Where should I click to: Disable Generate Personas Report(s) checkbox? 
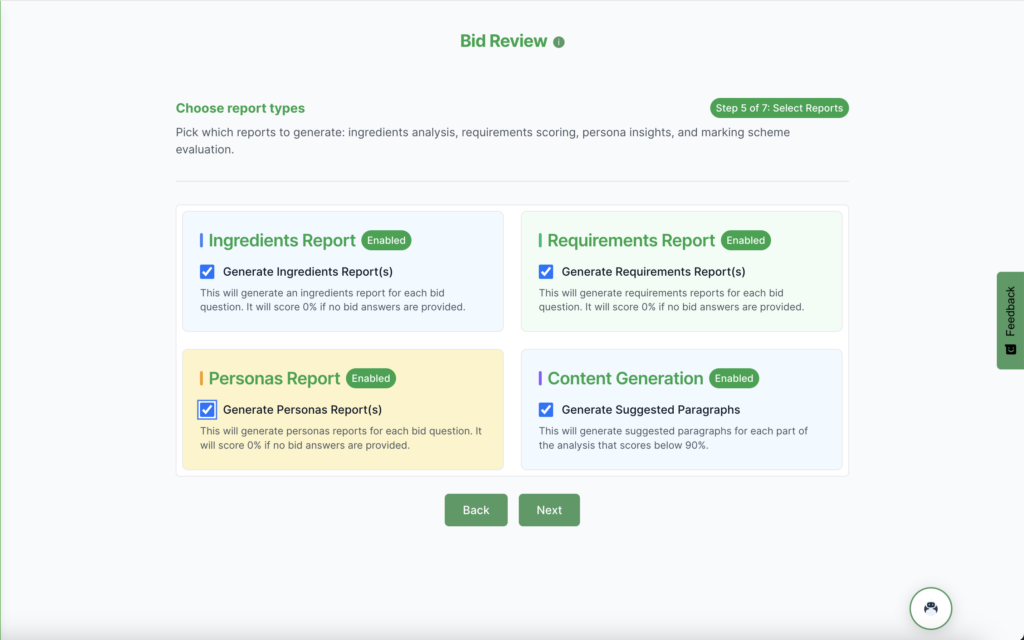pos(207,409)
